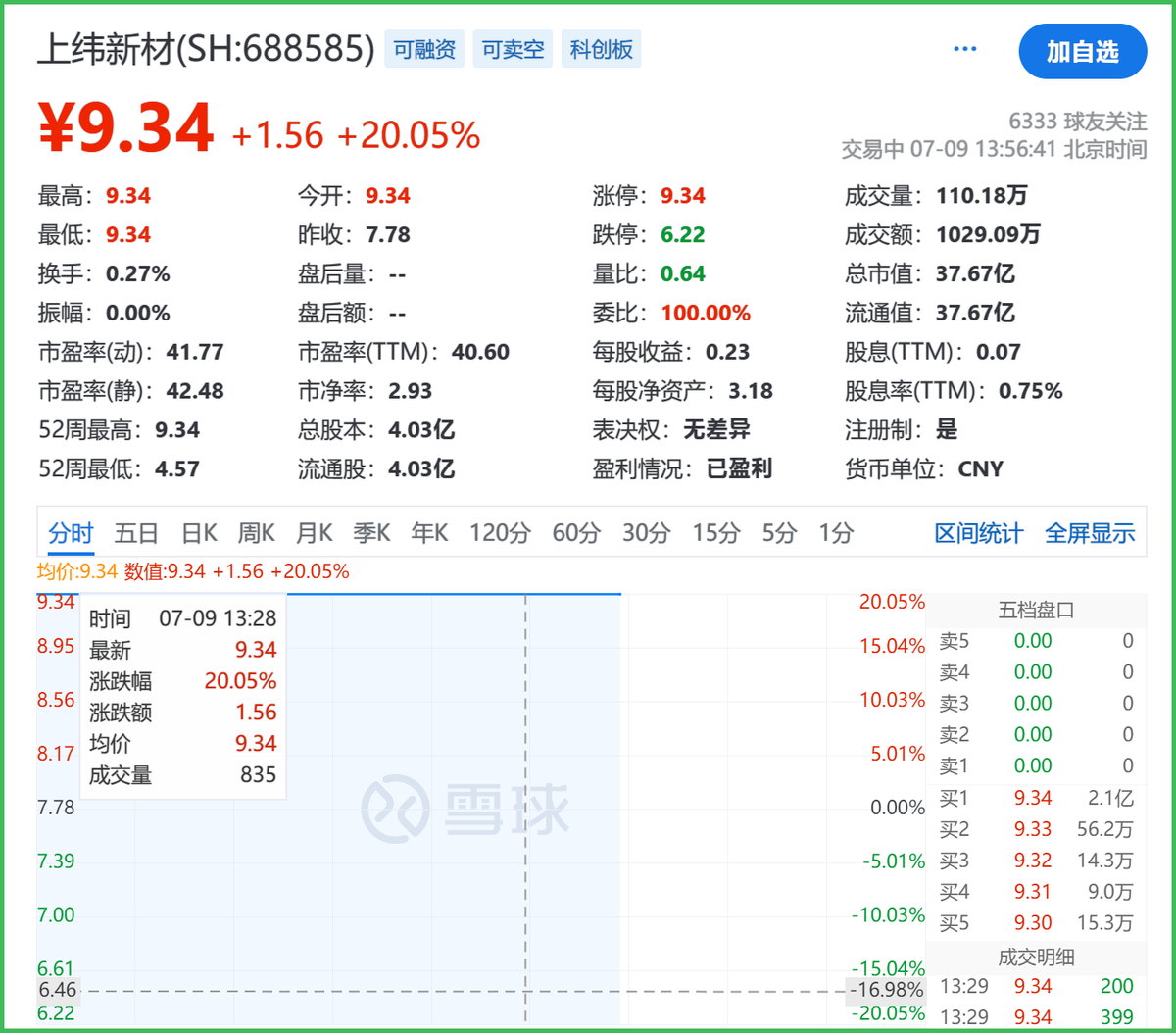Open 区间统计 range statistics
This screenshot has width=1176, height=1033.
point(978,534)
